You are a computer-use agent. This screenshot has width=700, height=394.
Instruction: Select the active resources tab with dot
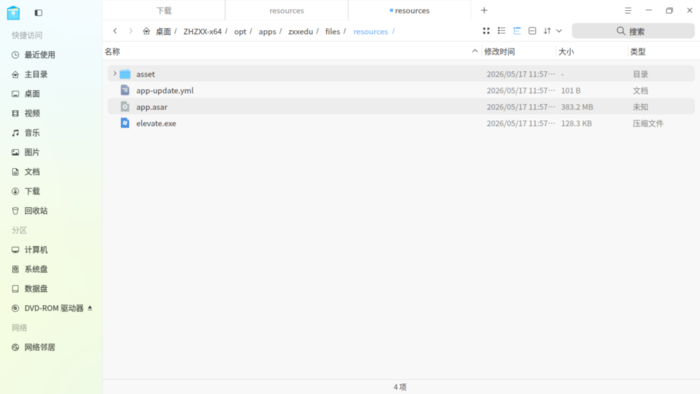click(409, 10)
